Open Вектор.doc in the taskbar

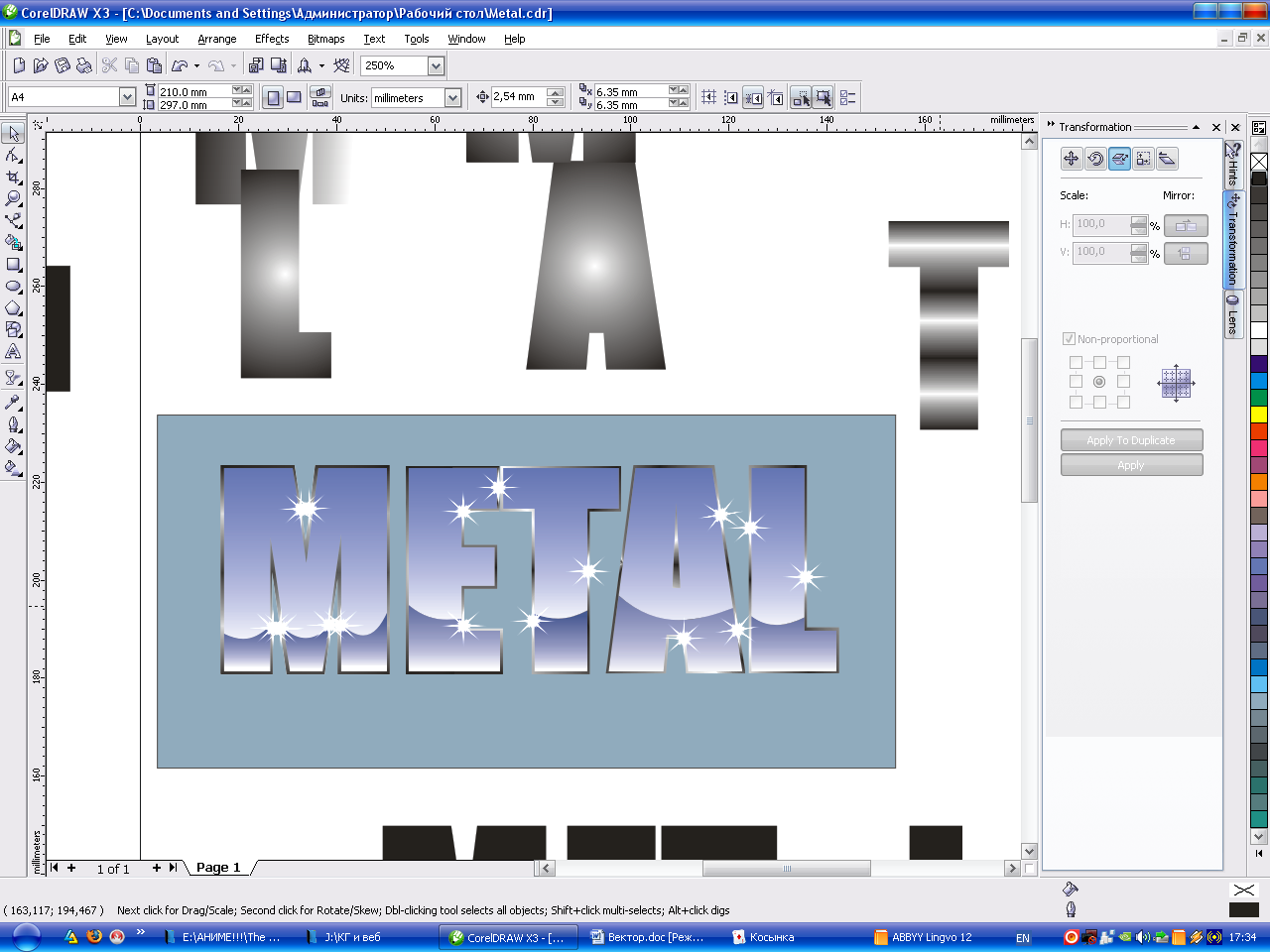coord(647,937)
